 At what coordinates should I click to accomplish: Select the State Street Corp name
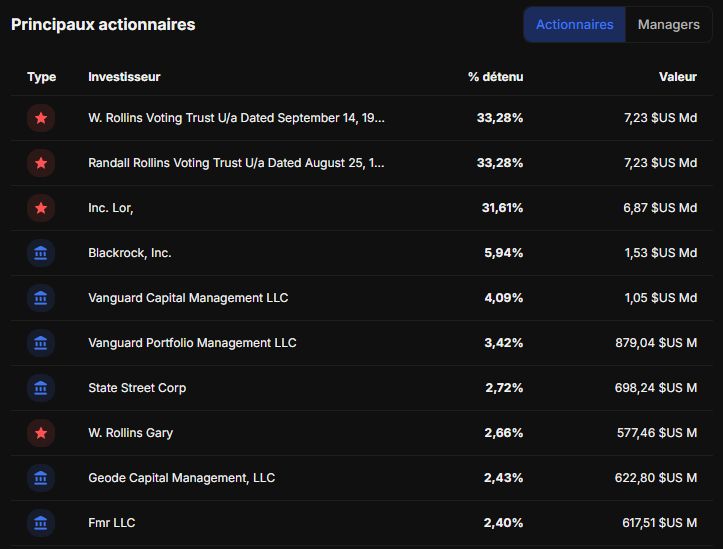click(137, 388)
